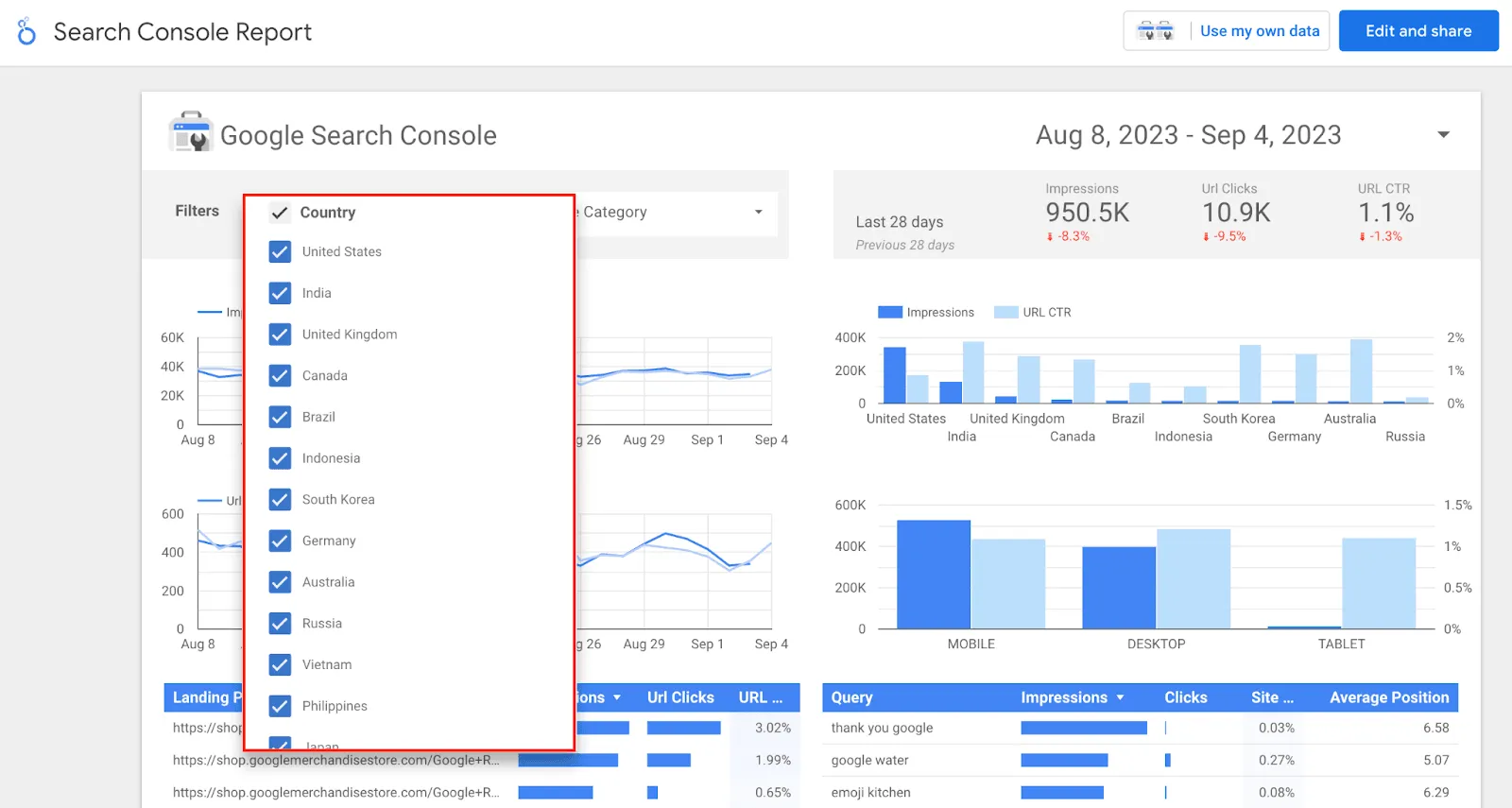Uncheck the United States checkbox
The image size is (1512, 808).
click(280, 251)
